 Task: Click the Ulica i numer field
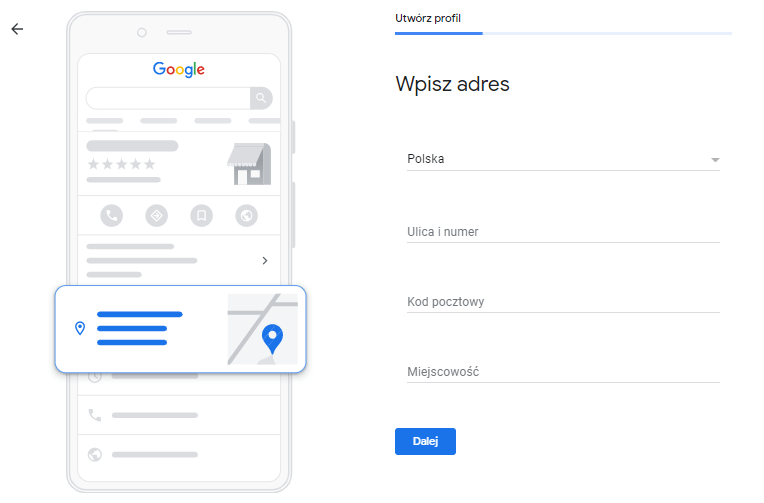tap(563, 232)
